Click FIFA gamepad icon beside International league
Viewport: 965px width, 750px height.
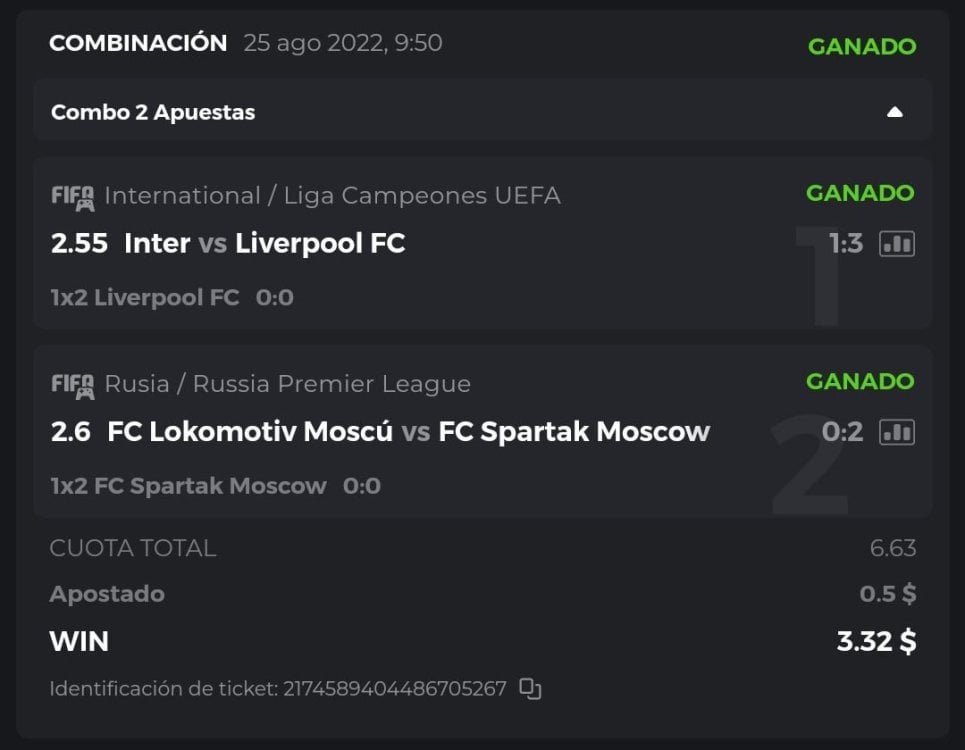[73, 196]
